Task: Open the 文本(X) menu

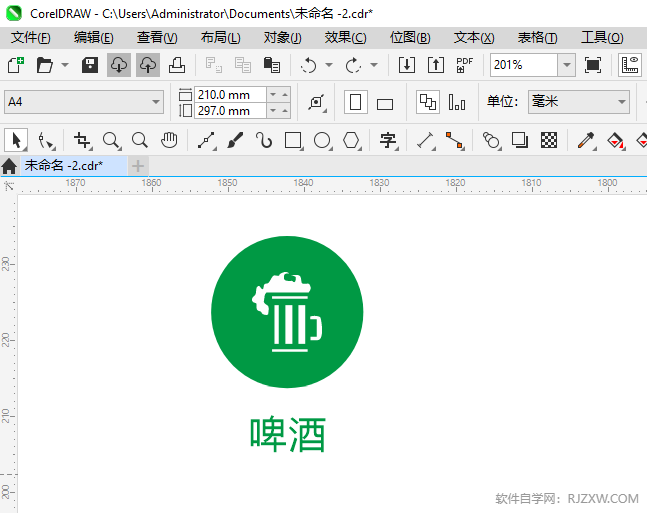Action: click(474, 38)
